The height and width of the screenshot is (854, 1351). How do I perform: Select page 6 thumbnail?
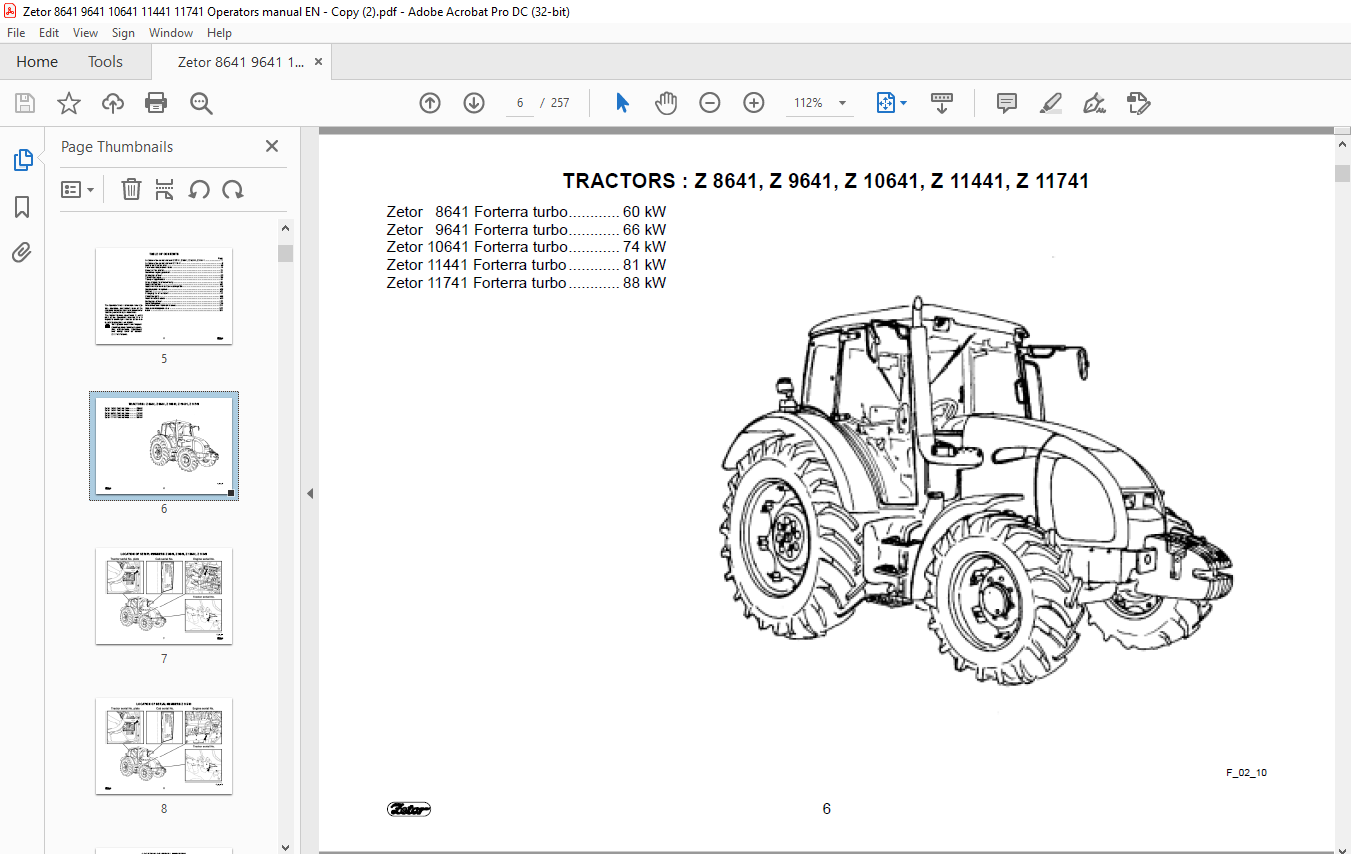coord(164,446)
